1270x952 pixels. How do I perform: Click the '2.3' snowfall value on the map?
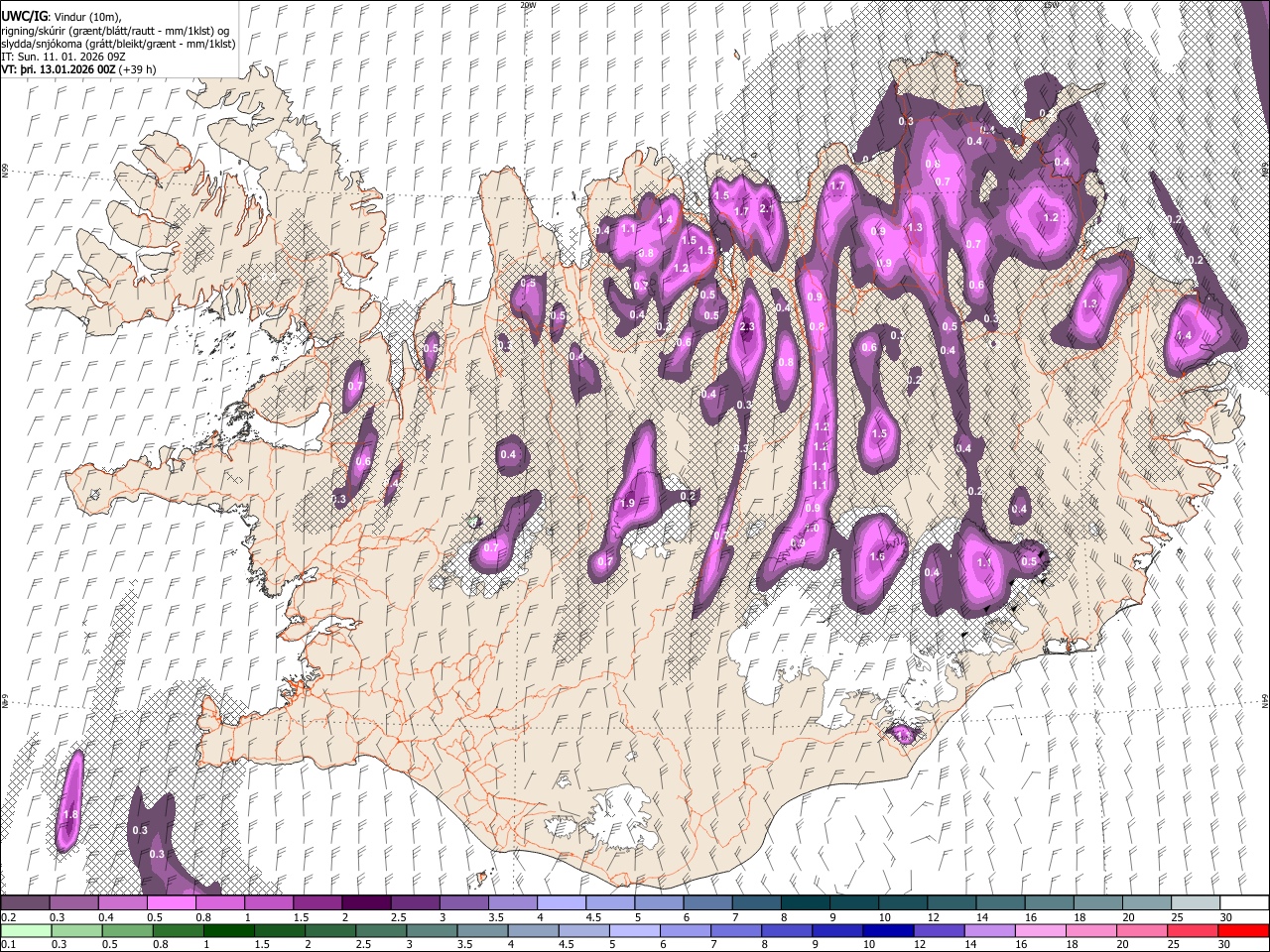tap(748, 327)
